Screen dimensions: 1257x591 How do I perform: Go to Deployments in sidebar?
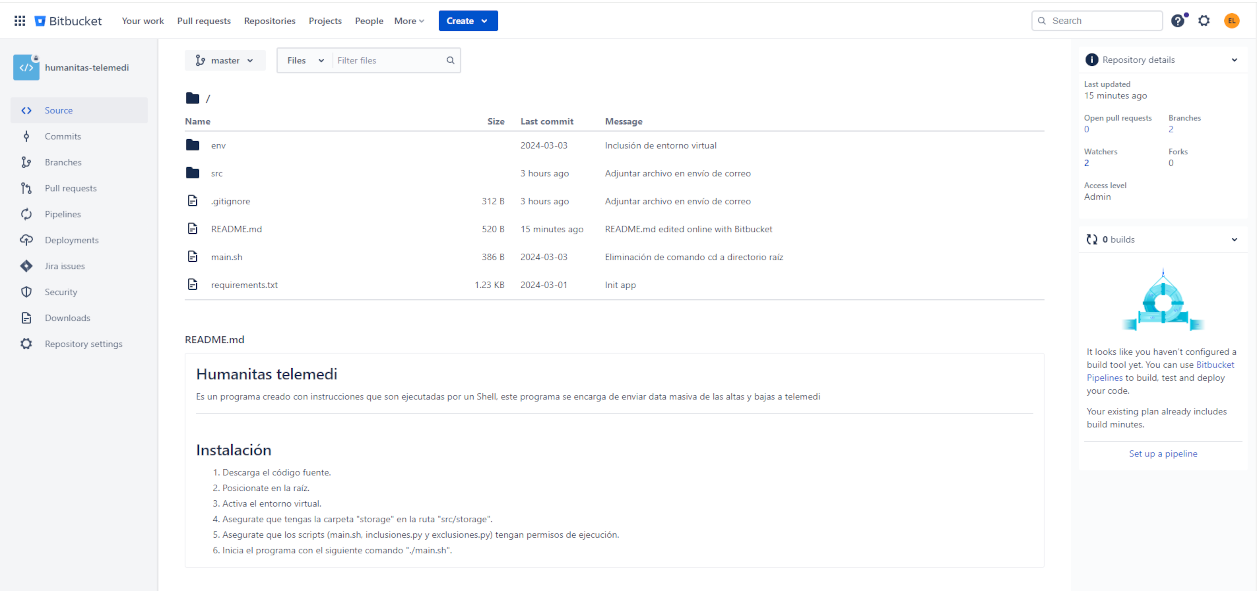coord(71,240)
